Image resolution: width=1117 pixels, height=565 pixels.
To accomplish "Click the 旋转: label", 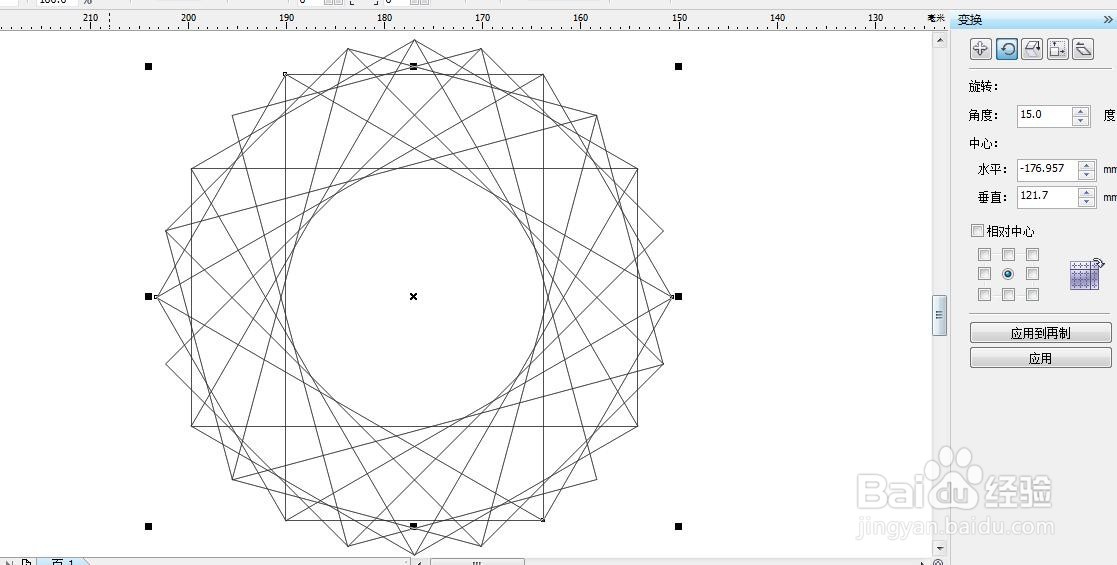I will [x=984, y=86].
